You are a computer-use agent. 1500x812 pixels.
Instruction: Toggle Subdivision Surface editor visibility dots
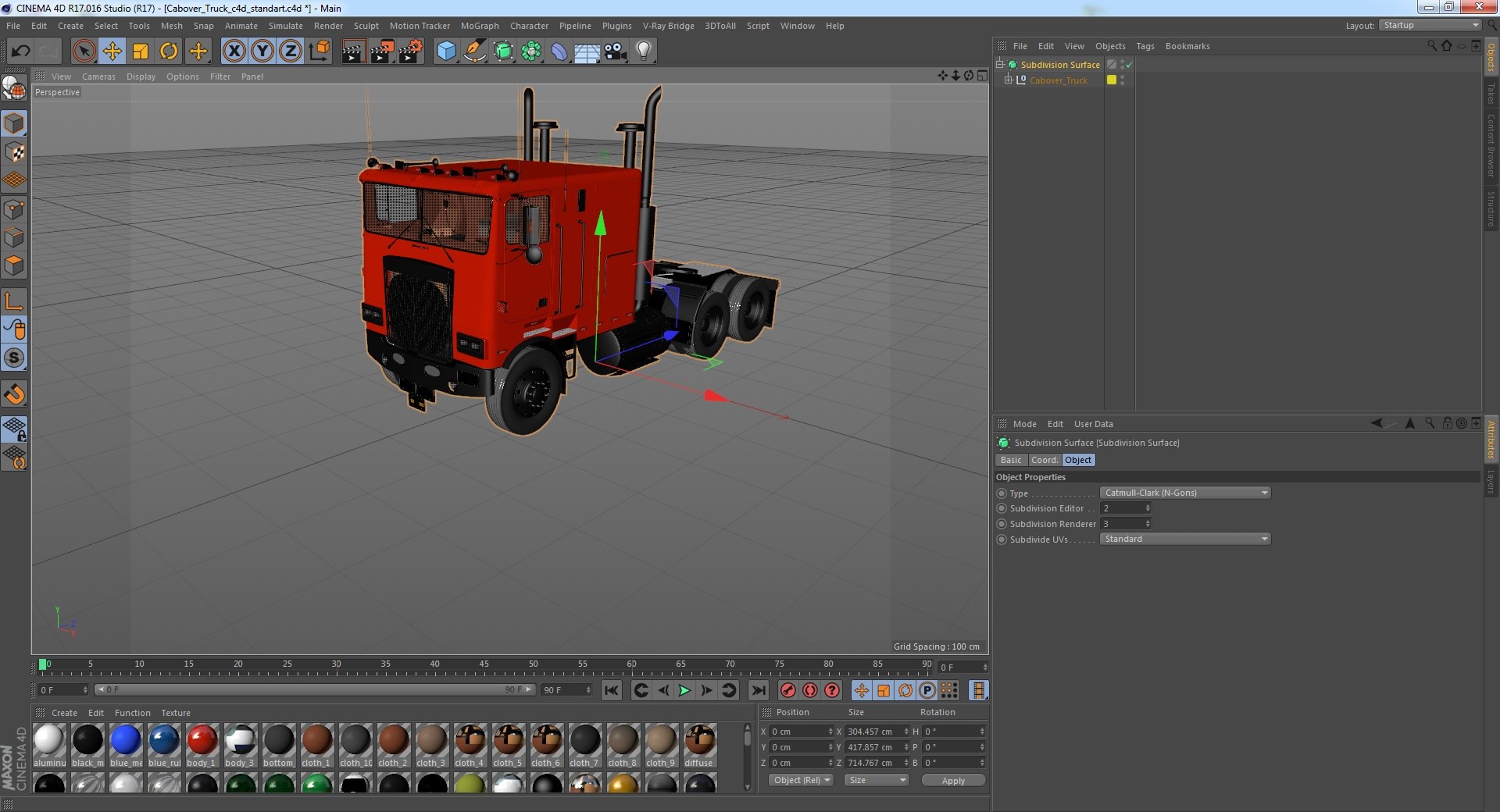[x=1123, y=65]
